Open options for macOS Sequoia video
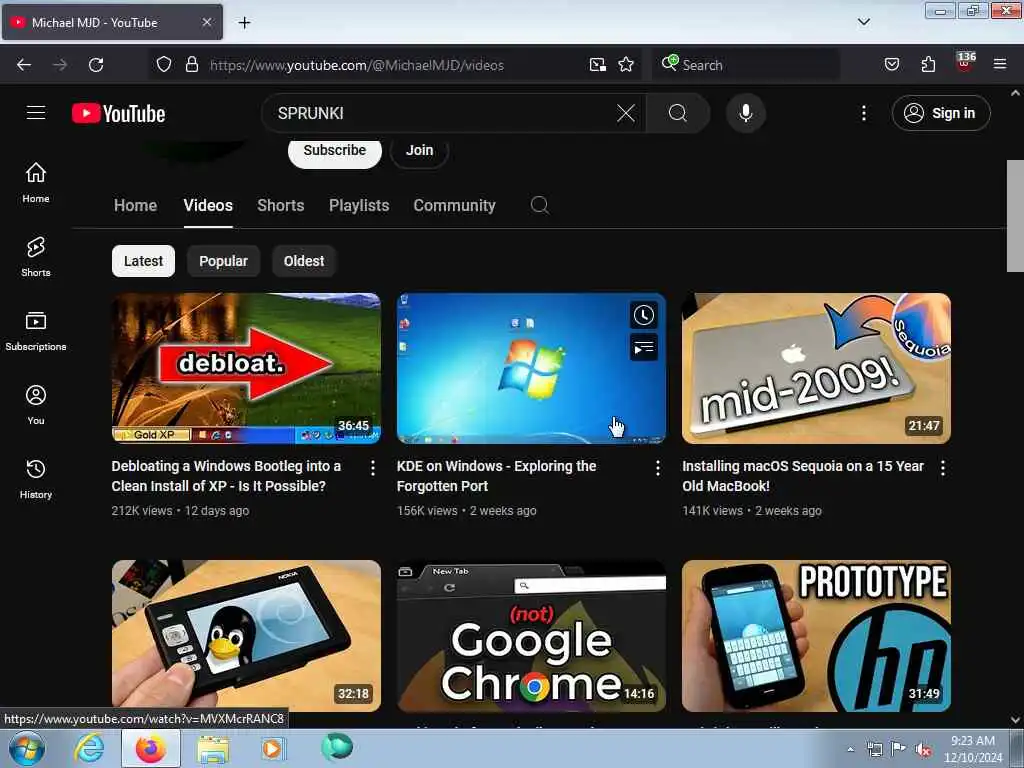This screenshot has width=1024, height=768. tap(942, 468)
